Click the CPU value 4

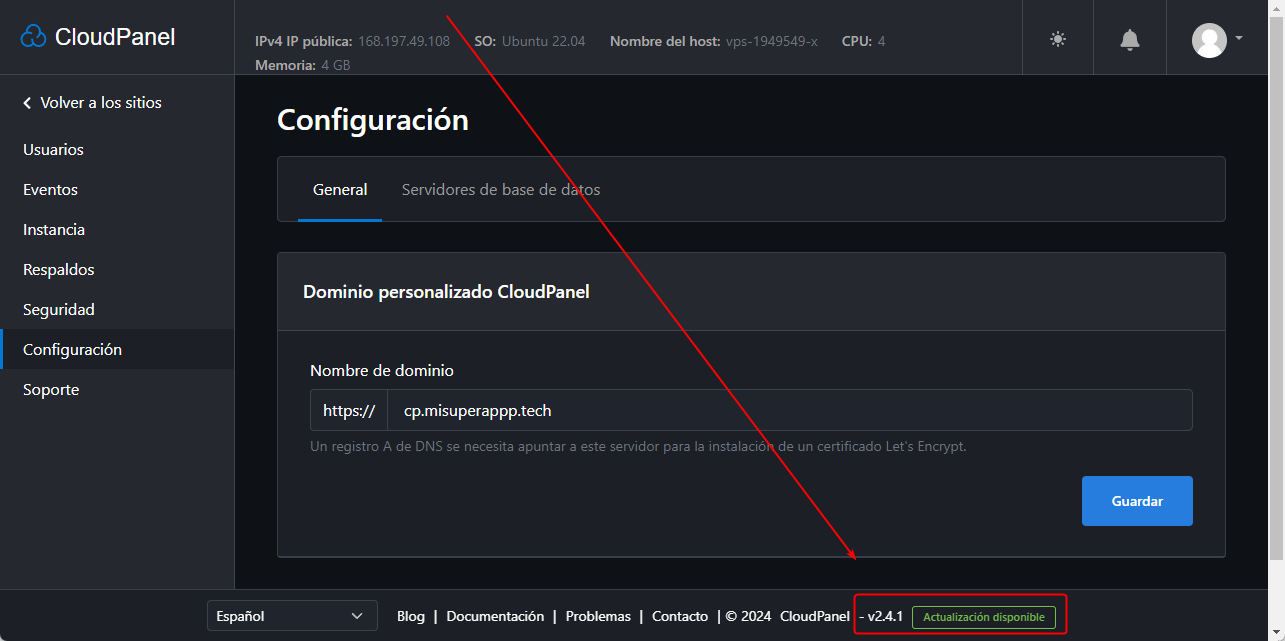tap(881, 42)
